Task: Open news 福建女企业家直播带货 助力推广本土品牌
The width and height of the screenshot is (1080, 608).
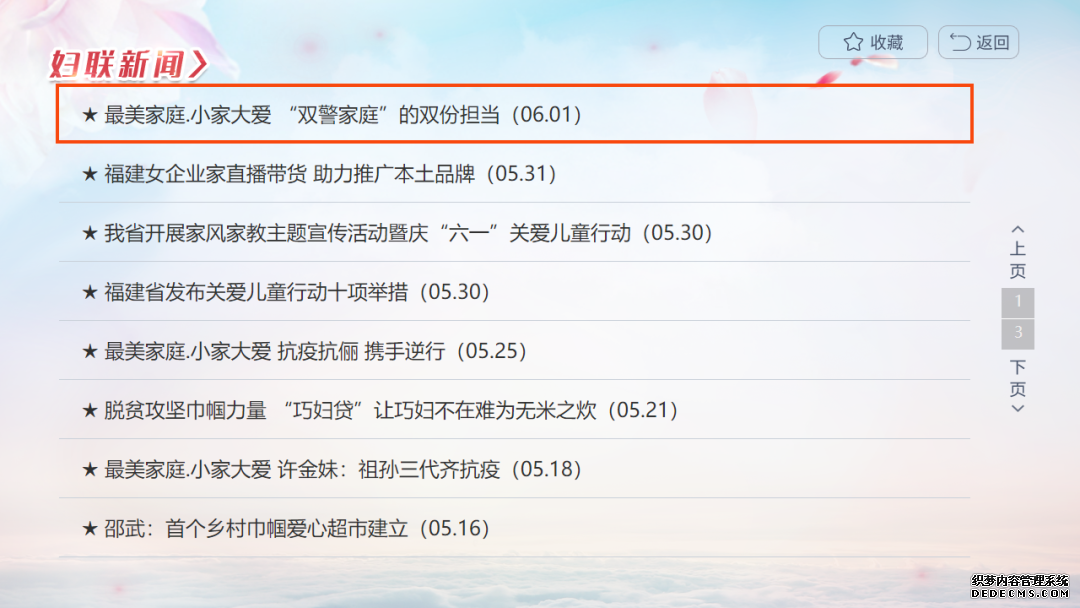Action: tap(515, 174)
